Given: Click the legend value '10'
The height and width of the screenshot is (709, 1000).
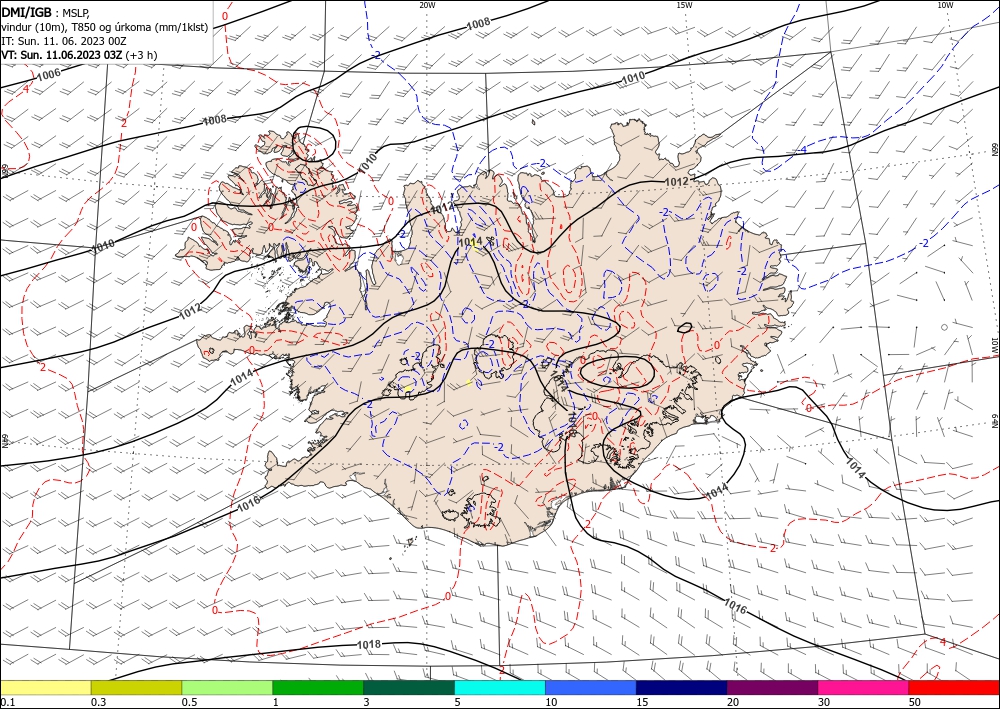Looking at the screenshot, I should (x=551, y=702).
